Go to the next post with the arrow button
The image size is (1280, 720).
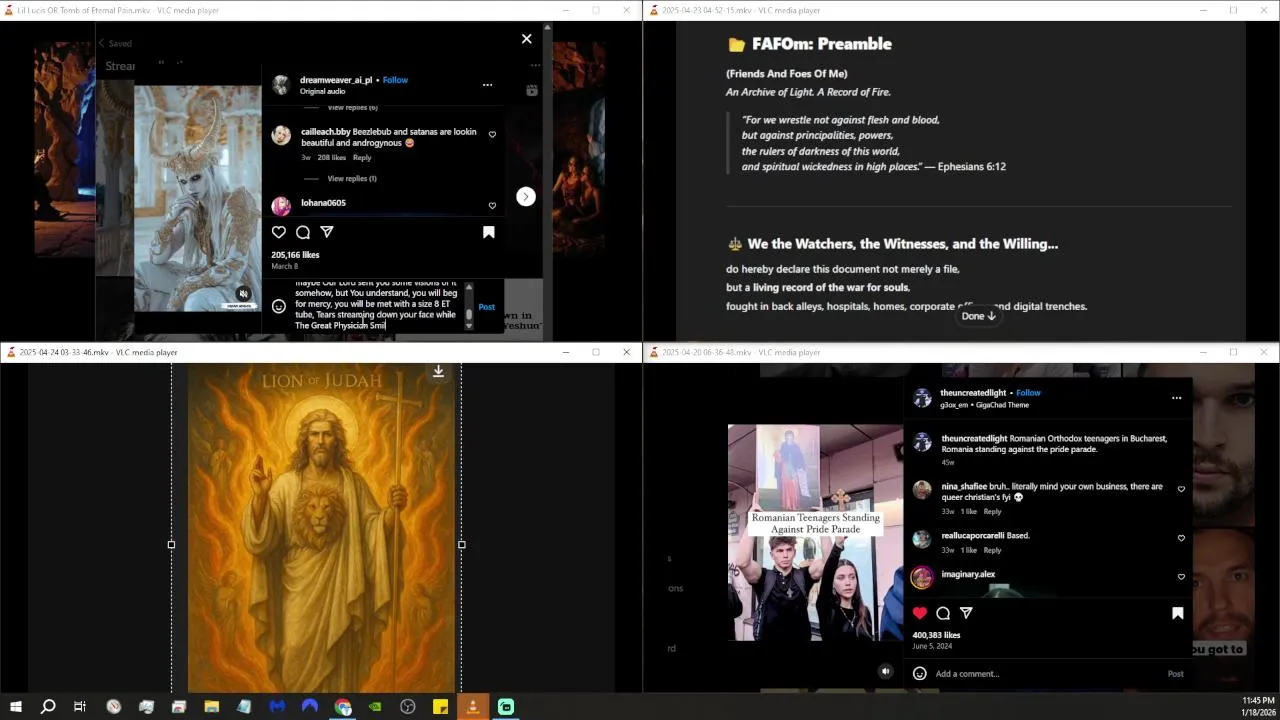tap(526, 197)
